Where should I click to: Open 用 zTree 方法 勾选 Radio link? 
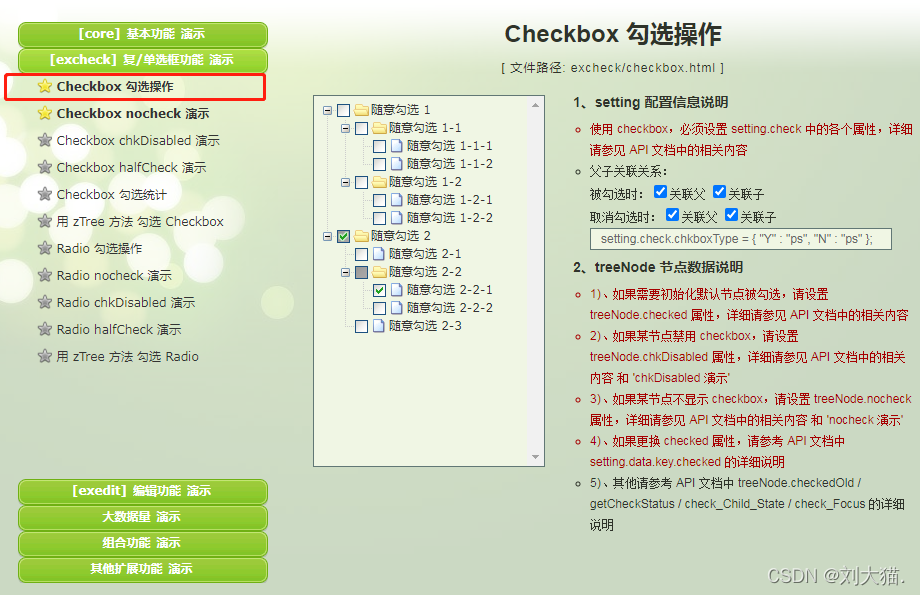pos(127,356)
